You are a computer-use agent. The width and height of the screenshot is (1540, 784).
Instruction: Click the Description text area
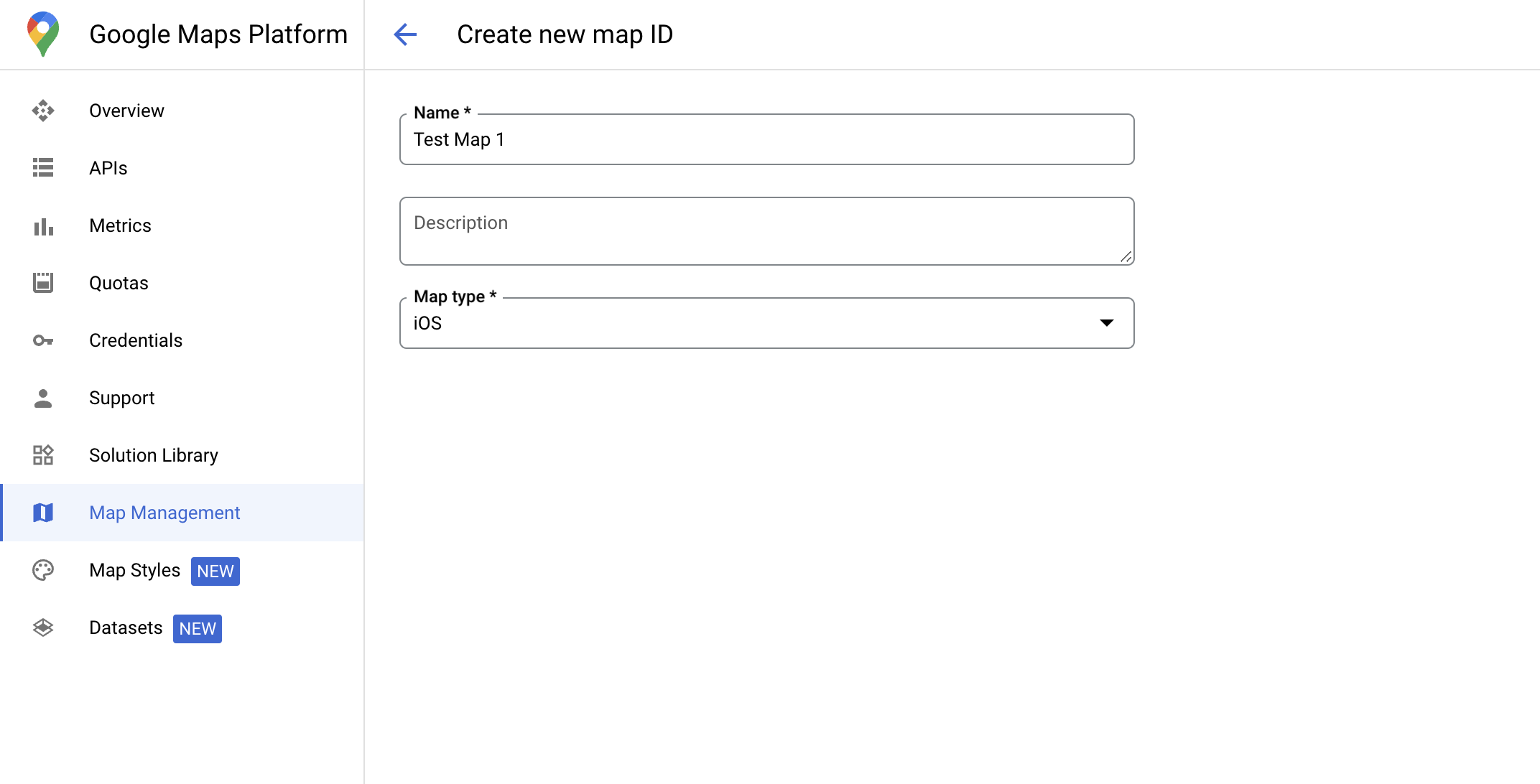[768, 231]
